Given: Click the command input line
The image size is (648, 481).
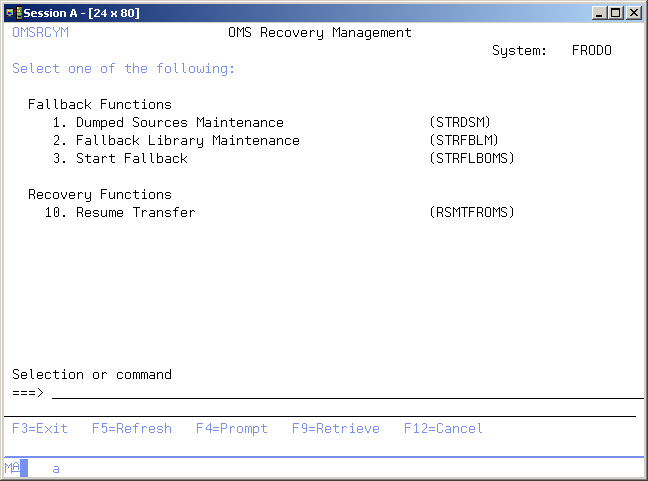Looking at the screenshot, I should (340, 391).
